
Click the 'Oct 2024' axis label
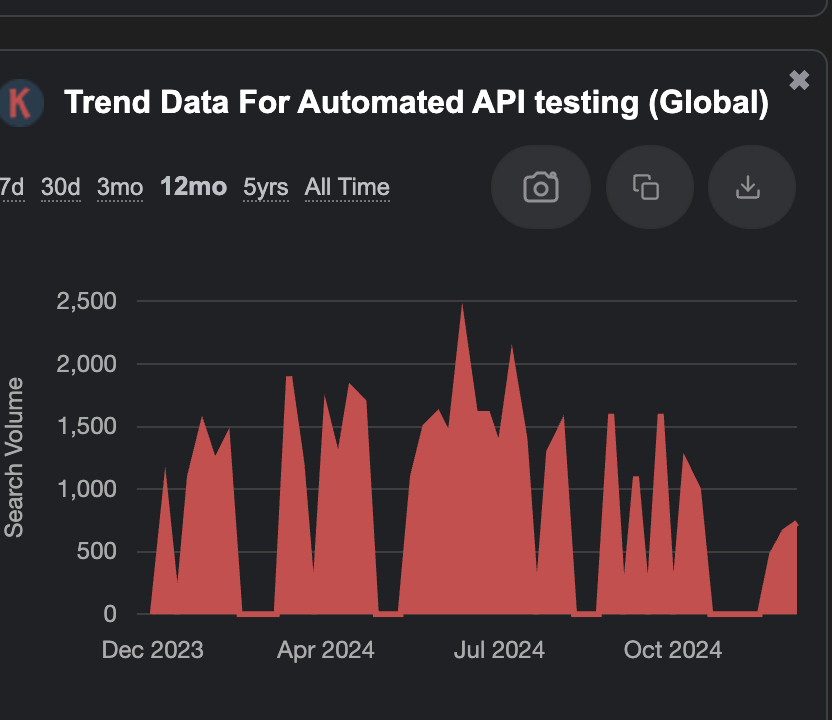tap(673, 650)
